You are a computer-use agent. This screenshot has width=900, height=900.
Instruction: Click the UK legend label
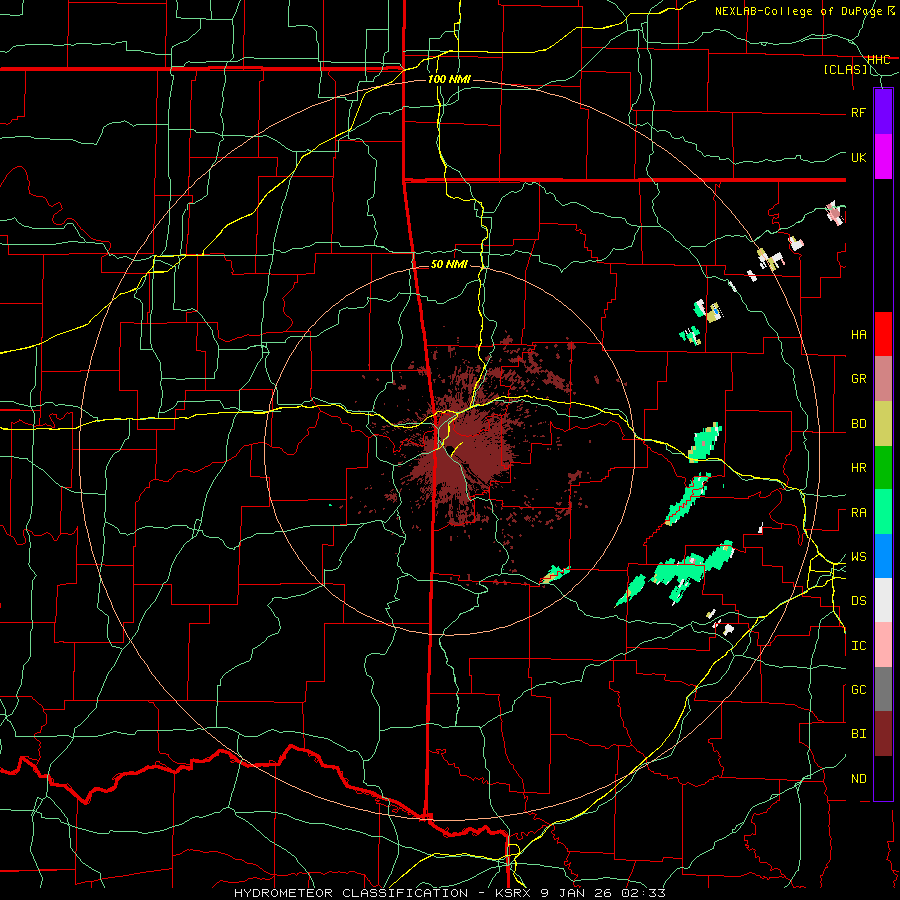859,157
